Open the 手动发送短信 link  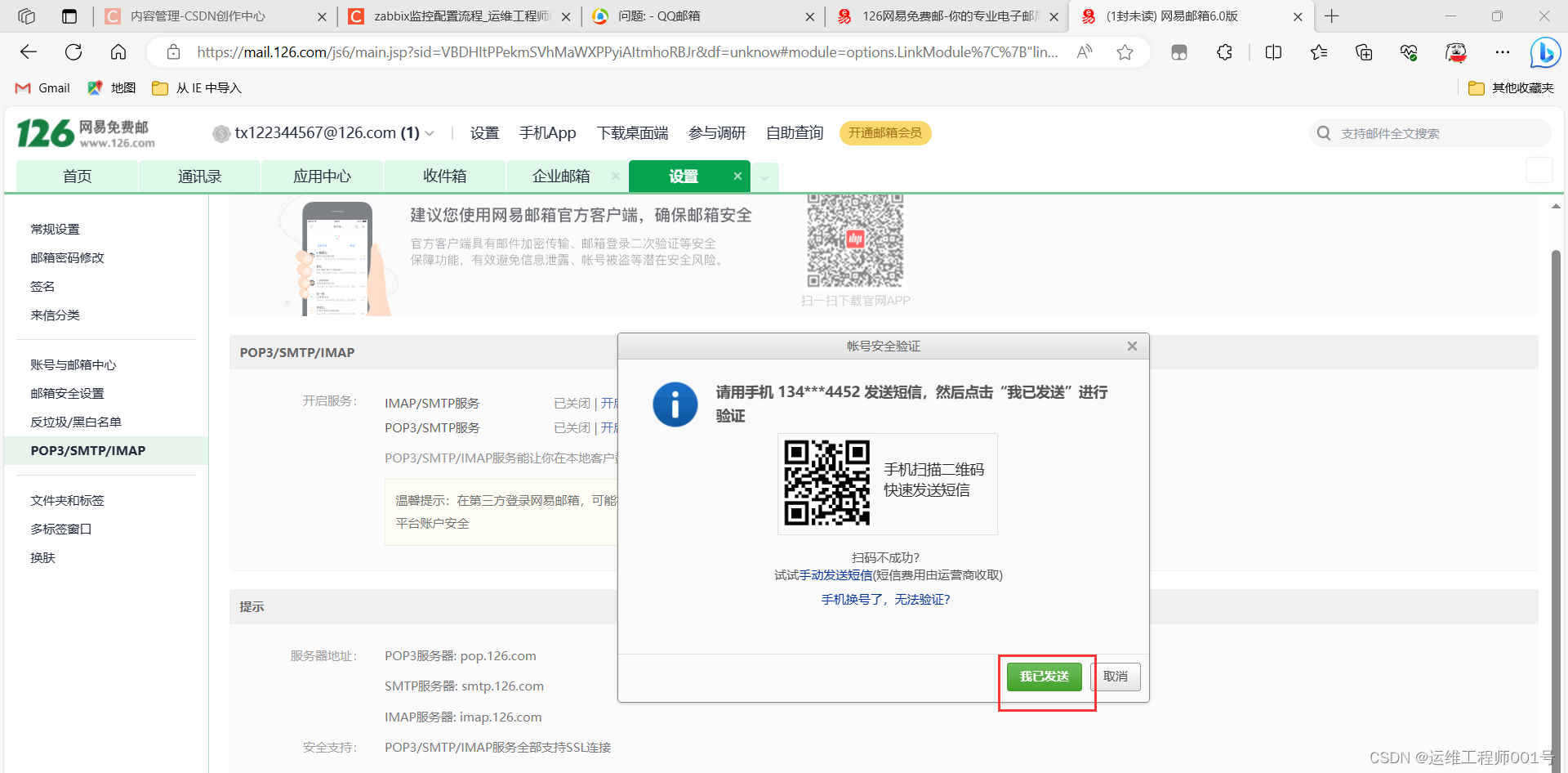(835, 575)
